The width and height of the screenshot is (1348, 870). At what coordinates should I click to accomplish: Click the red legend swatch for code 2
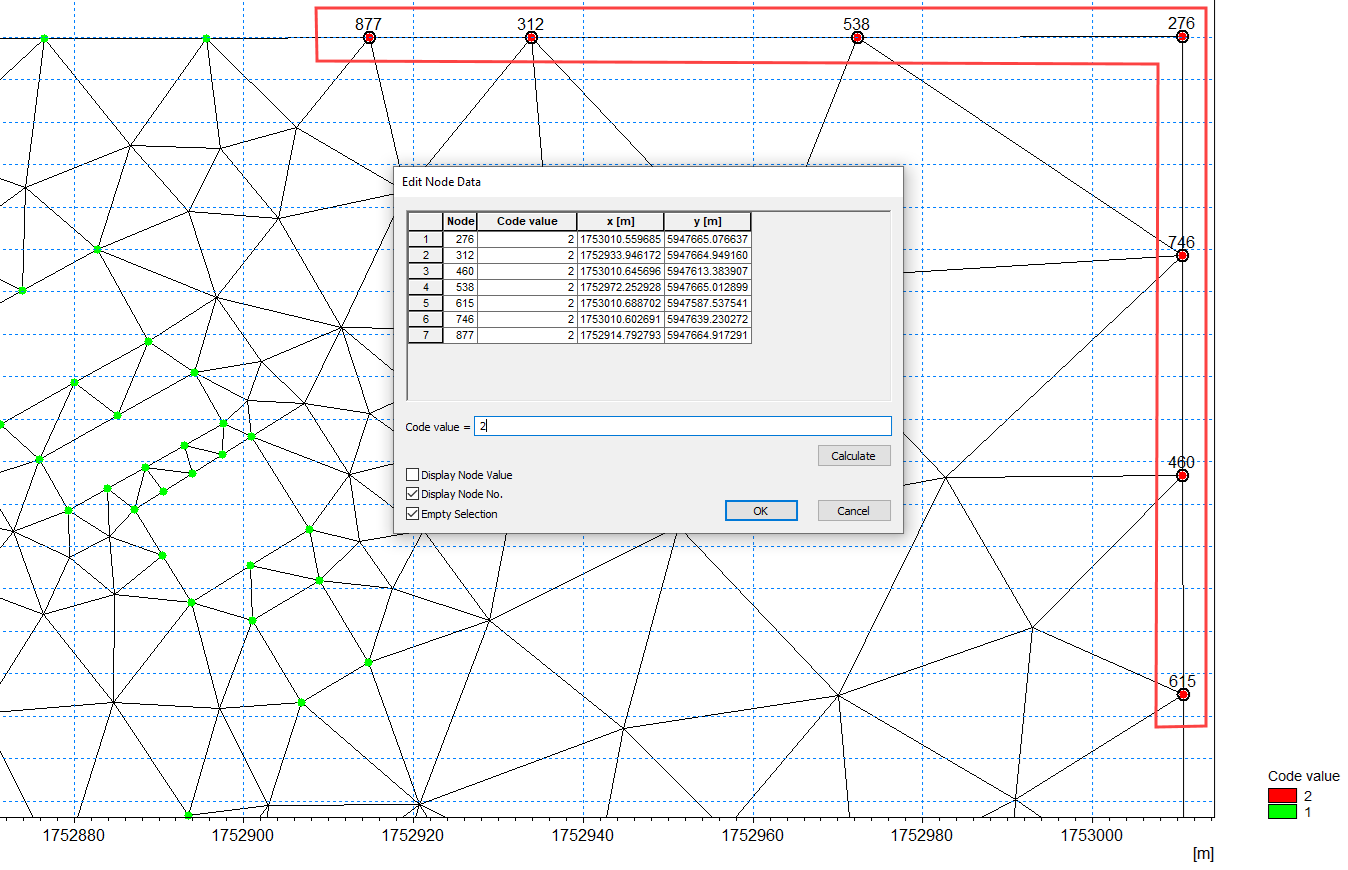(1283, 796)
